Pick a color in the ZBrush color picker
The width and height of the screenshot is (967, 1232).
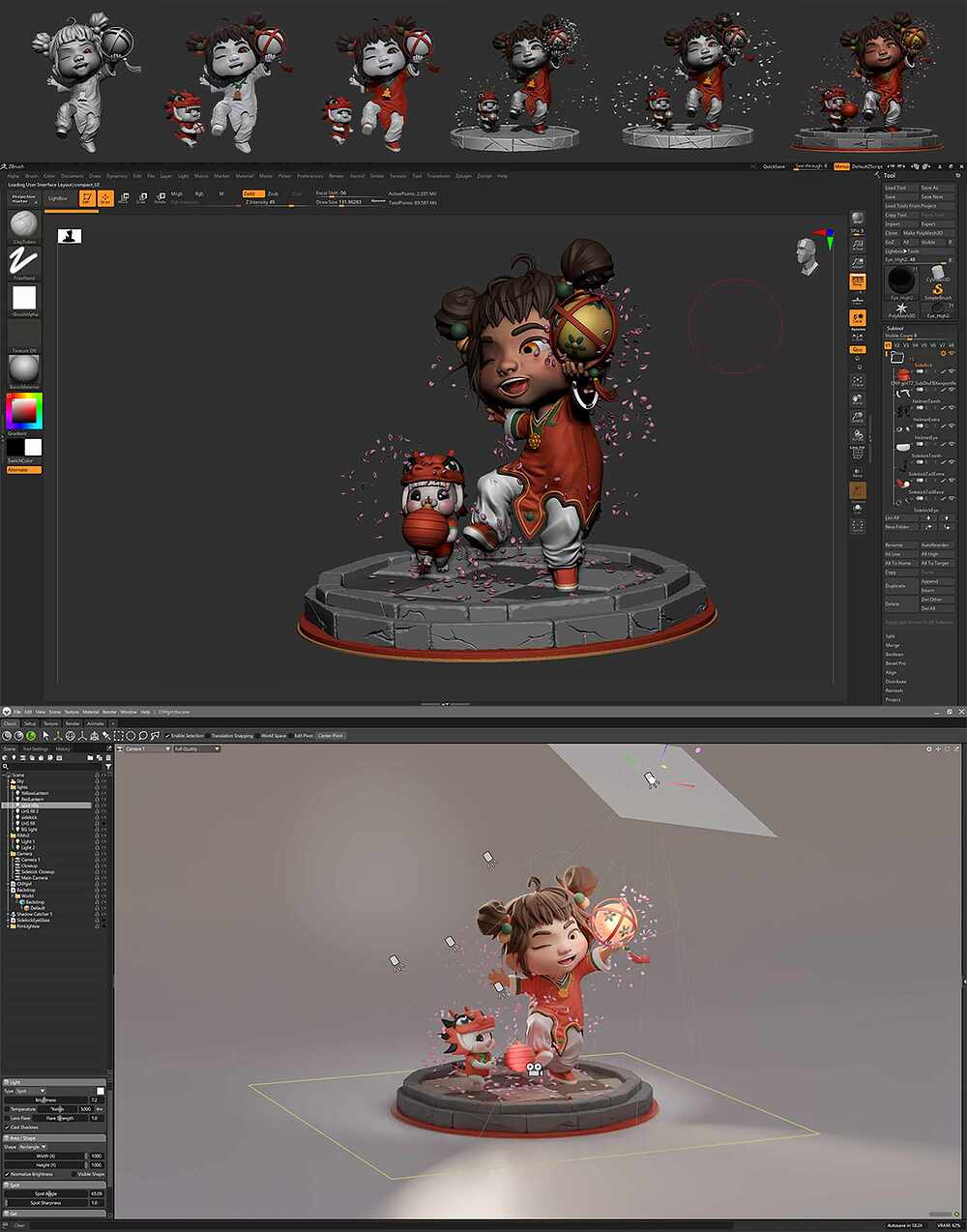tap(24, 413)
